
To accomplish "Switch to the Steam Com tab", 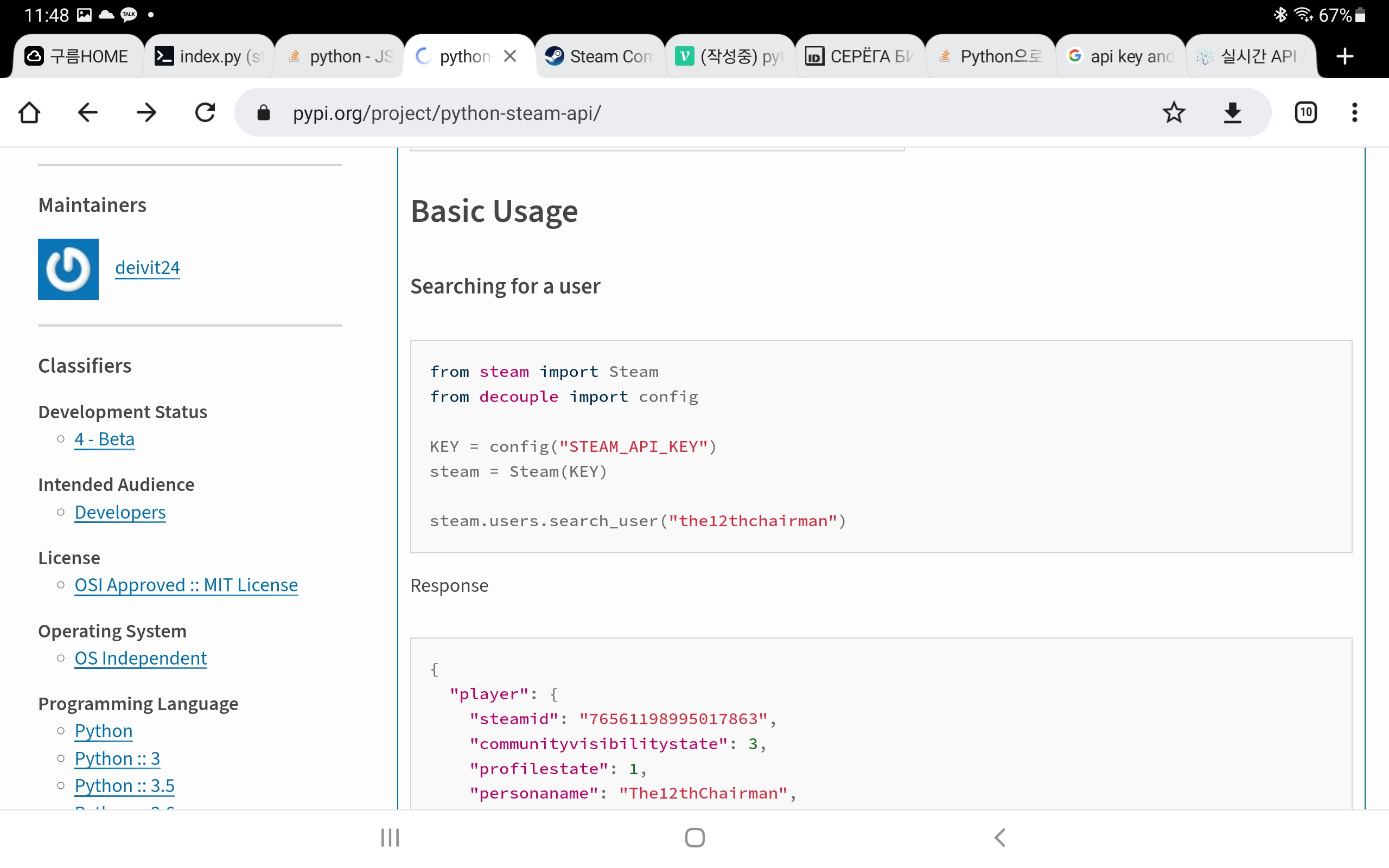I will point(601,56).
